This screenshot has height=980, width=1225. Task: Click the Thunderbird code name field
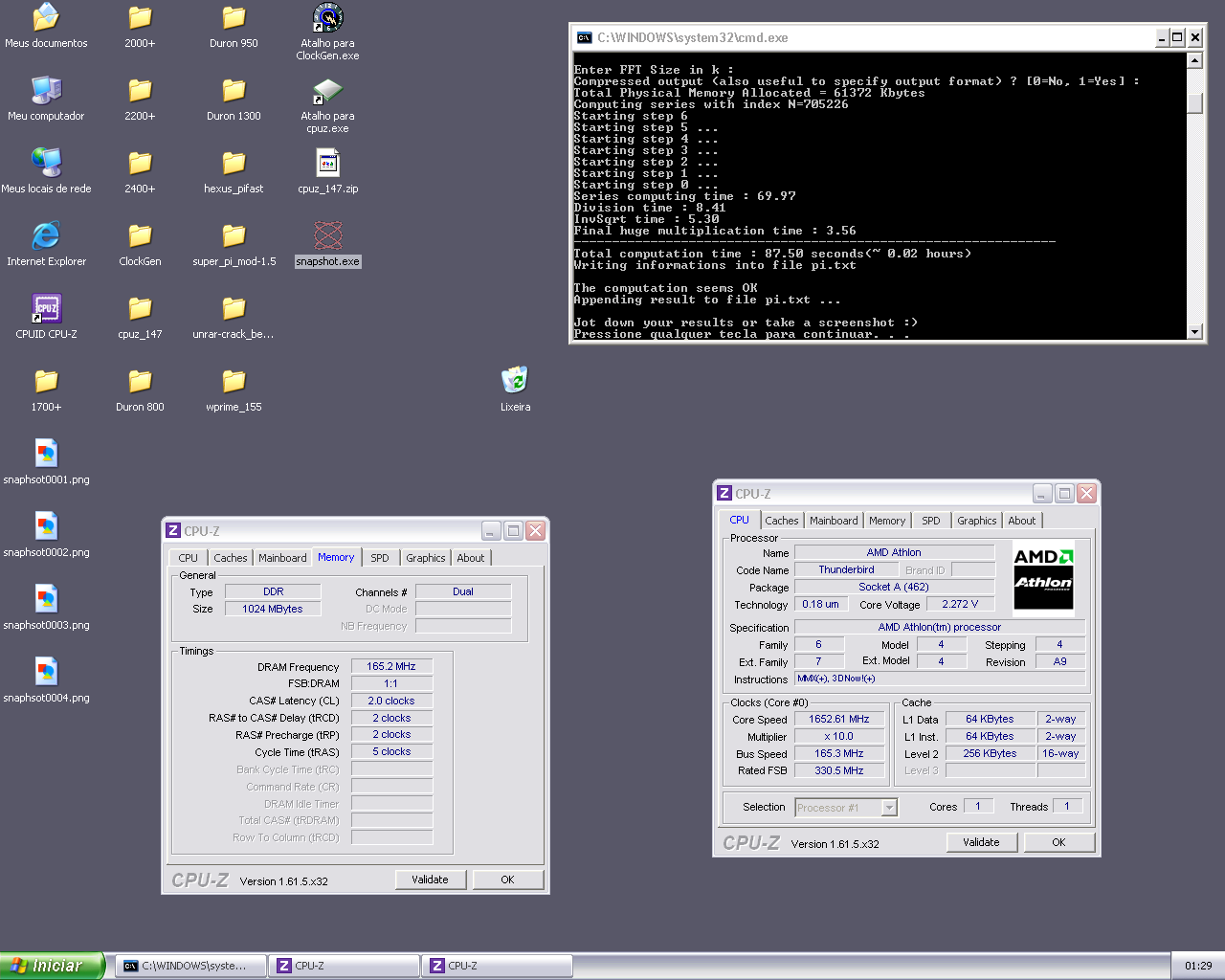click(846, 569)
